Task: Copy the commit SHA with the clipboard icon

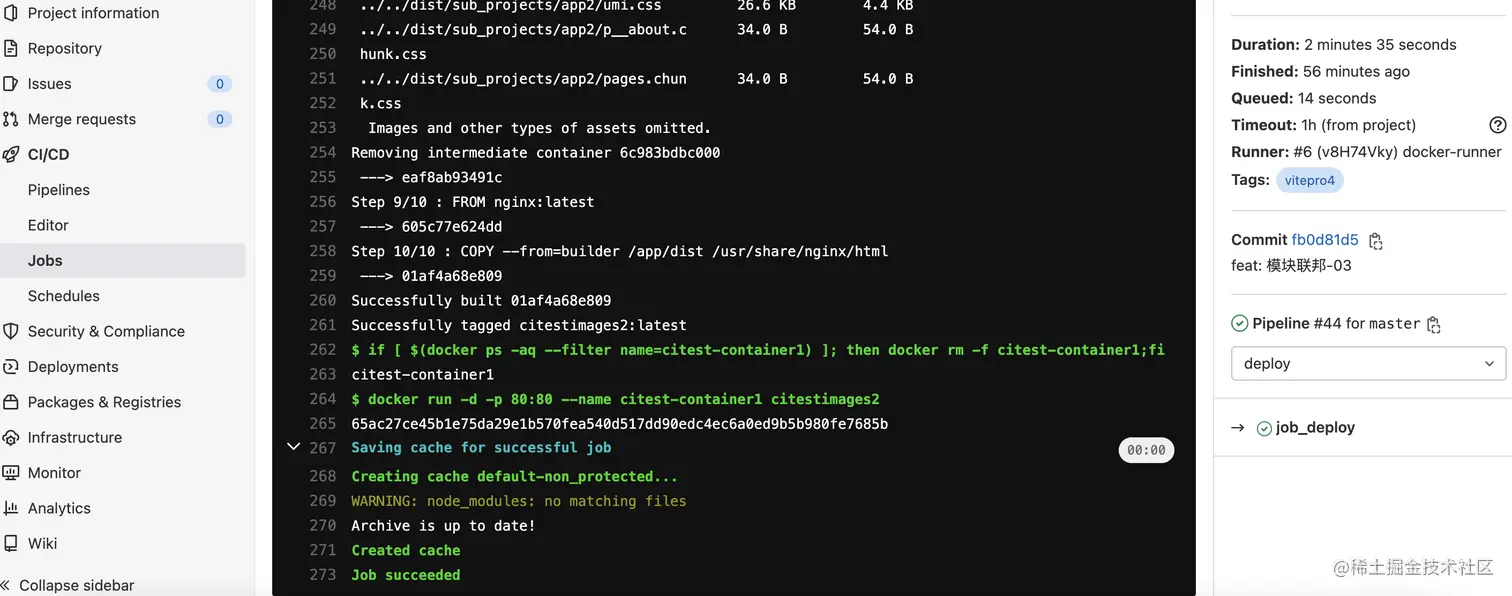Action: (1376, 241)
